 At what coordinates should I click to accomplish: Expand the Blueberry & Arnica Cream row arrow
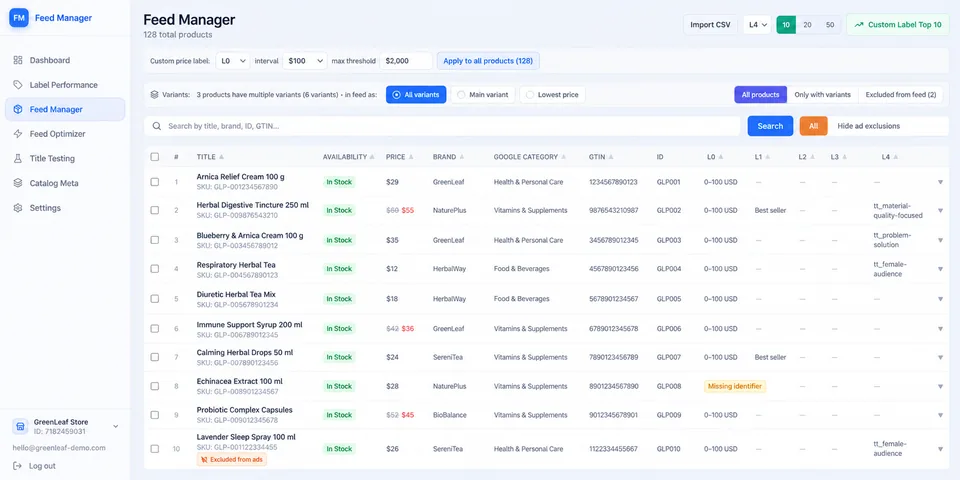point(940,240)
